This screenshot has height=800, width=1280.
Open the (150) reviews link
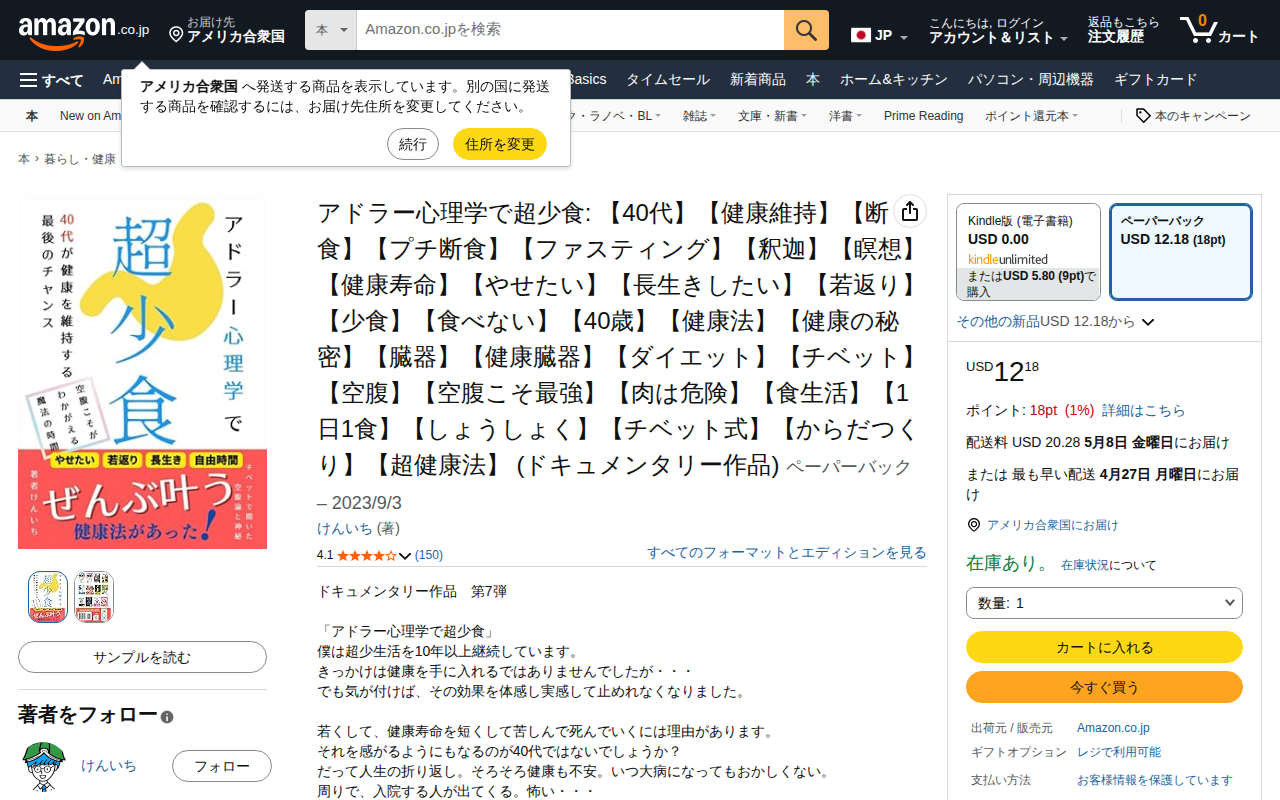[429, 555]
